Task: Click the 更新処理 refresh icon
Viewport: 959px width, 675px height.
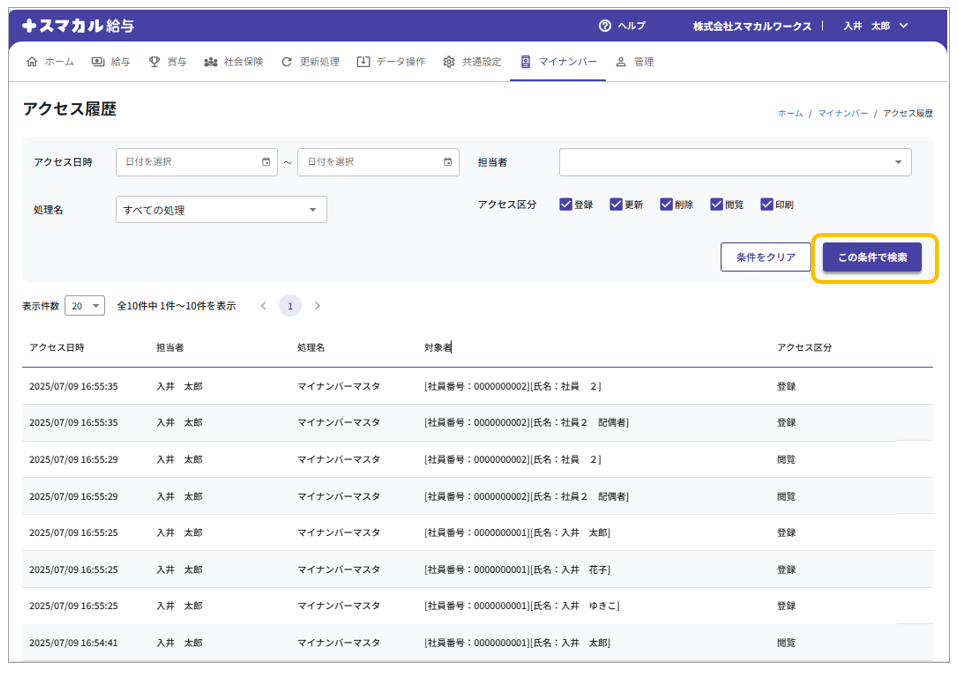Action: [x=287, y=62]
